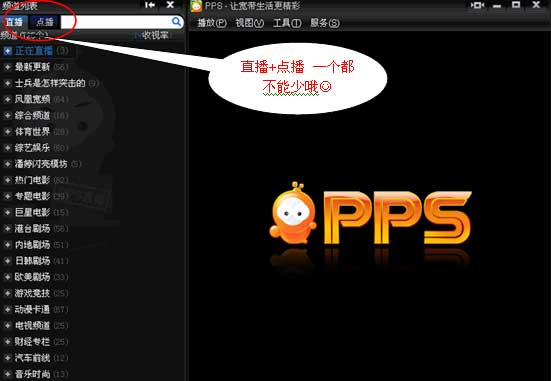Select the 日韩剧场 channel group label
The width and height of the screenshot is (551, 381).
pos(32,261)
